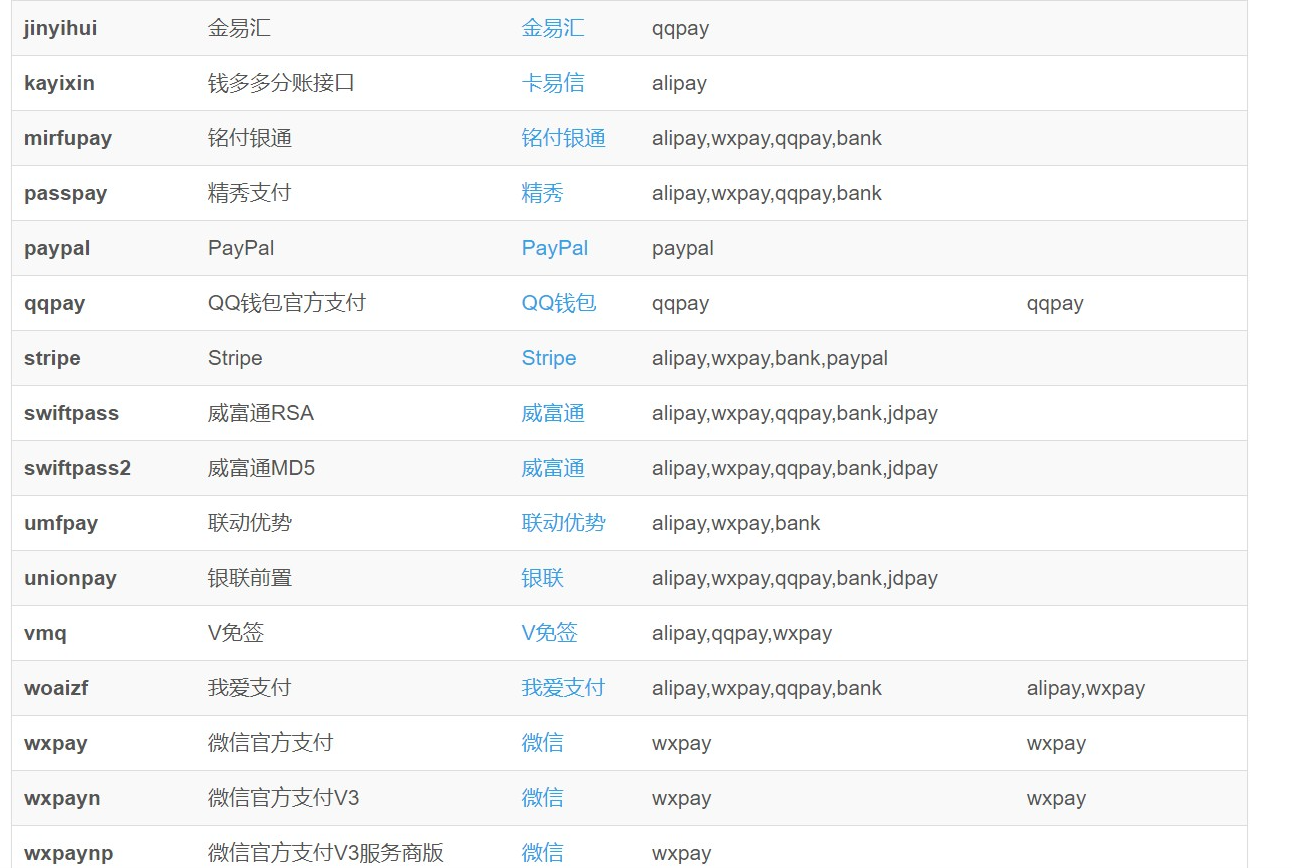1292x868 pixels.
Task: Click the PayPal link
Action: [x=555, y=248]
